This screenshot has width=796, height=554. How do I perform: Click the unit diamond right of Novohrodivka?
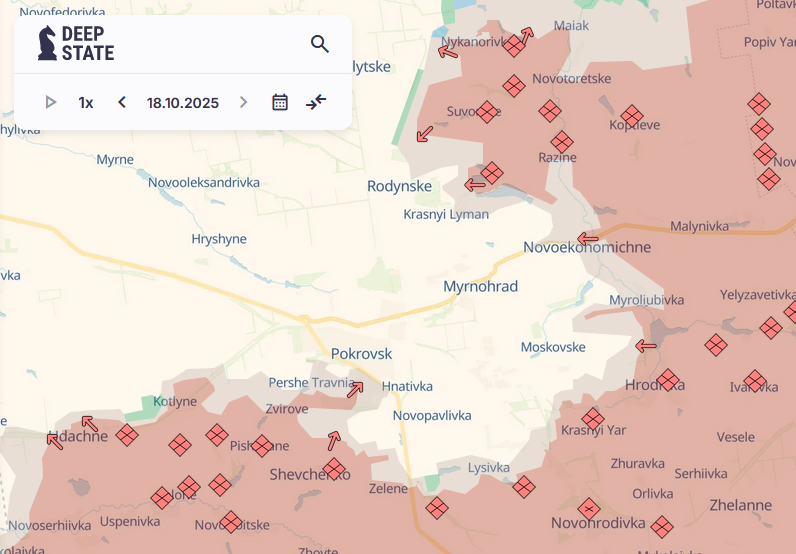[662, 527]
